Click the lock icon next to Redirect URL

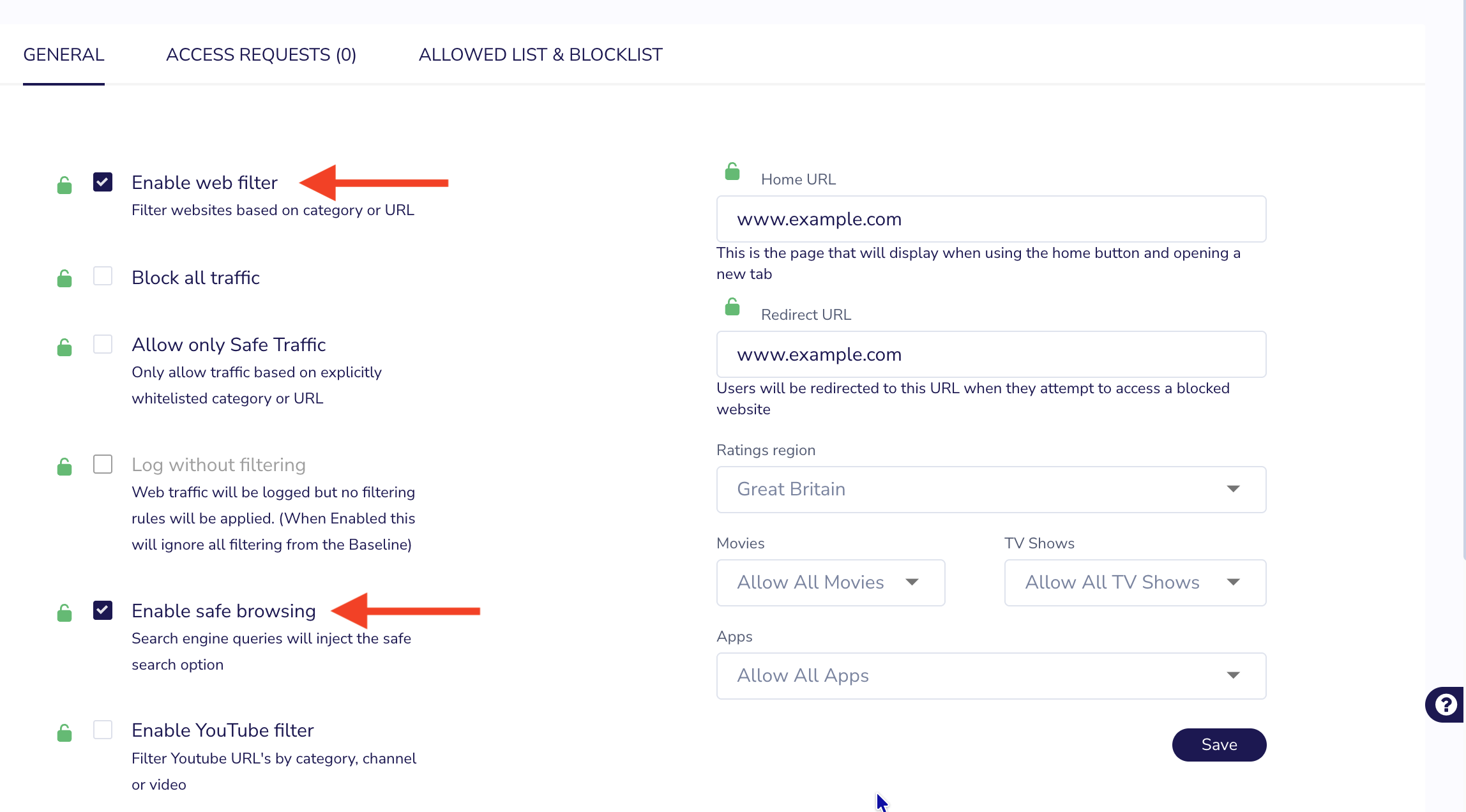732,306
